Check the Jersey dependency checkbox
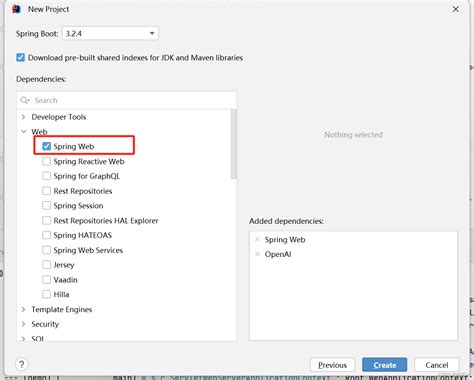The image size is (474, 380). [x=46, y=265]
